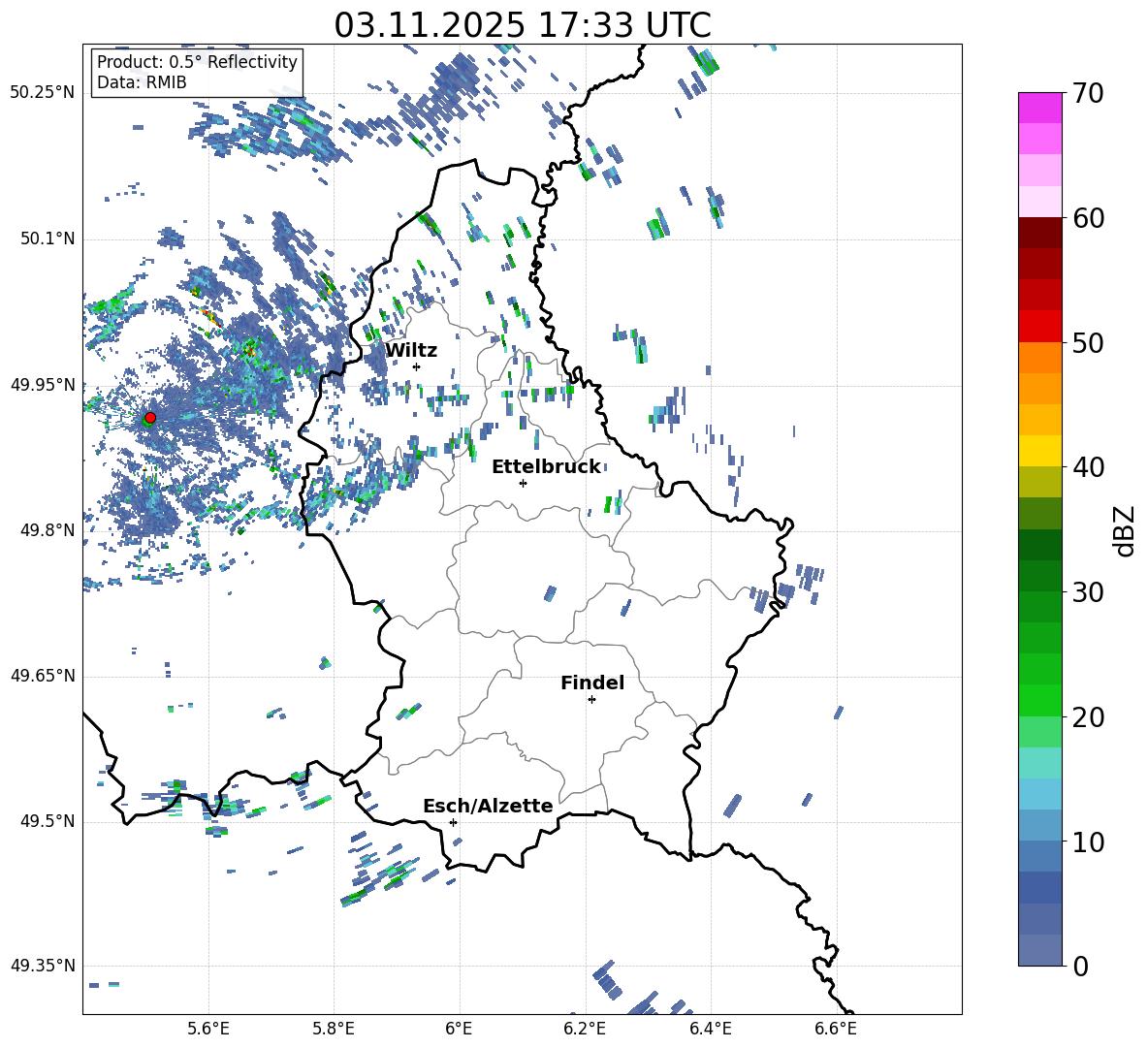Click the Ettelbruck station cross marker
Screen dimensions: 1148x1048
click(x=523, y=483)
